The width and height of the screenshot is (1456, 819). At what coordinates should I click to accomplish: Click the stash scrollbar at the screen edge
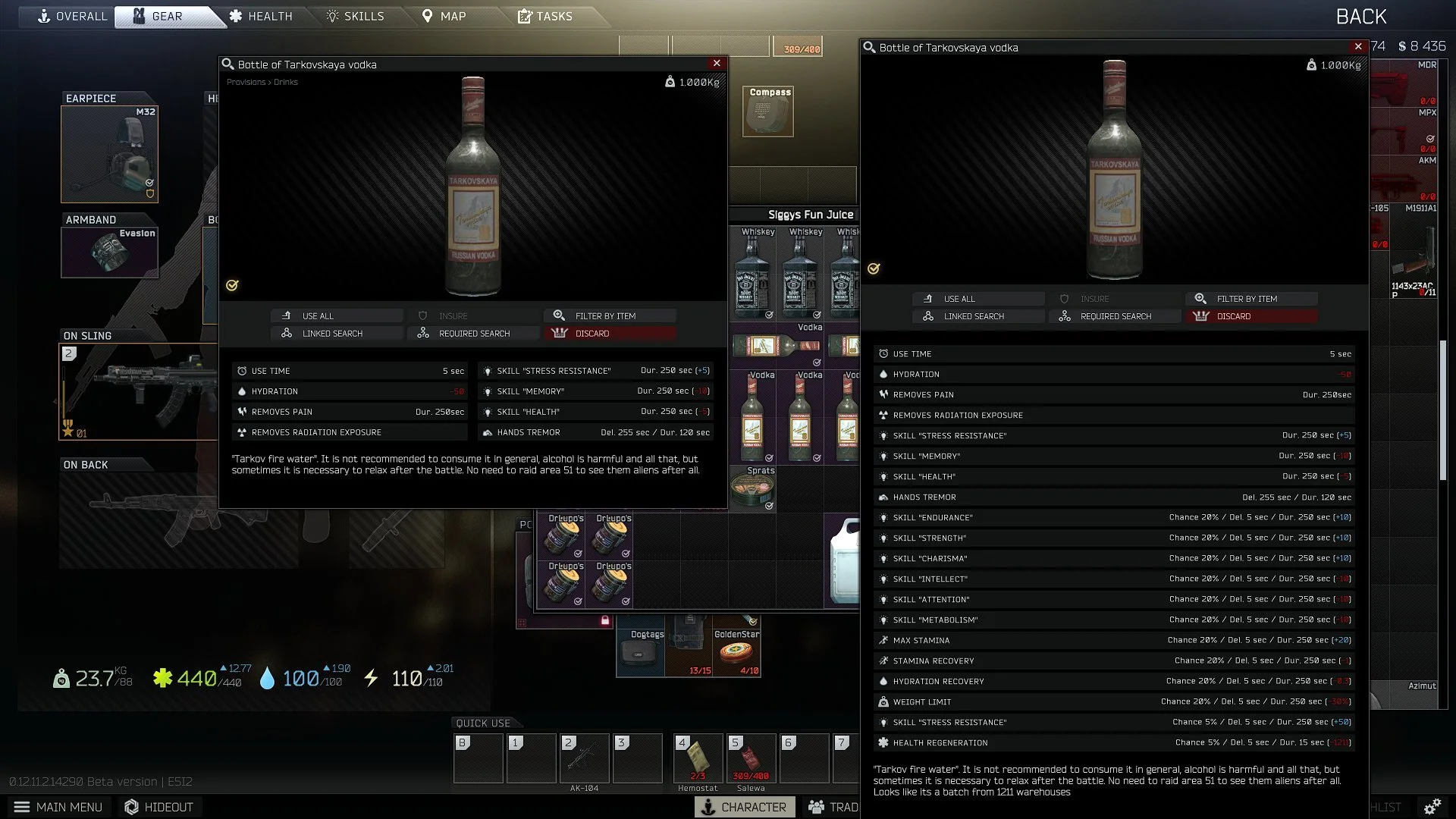1443,409
